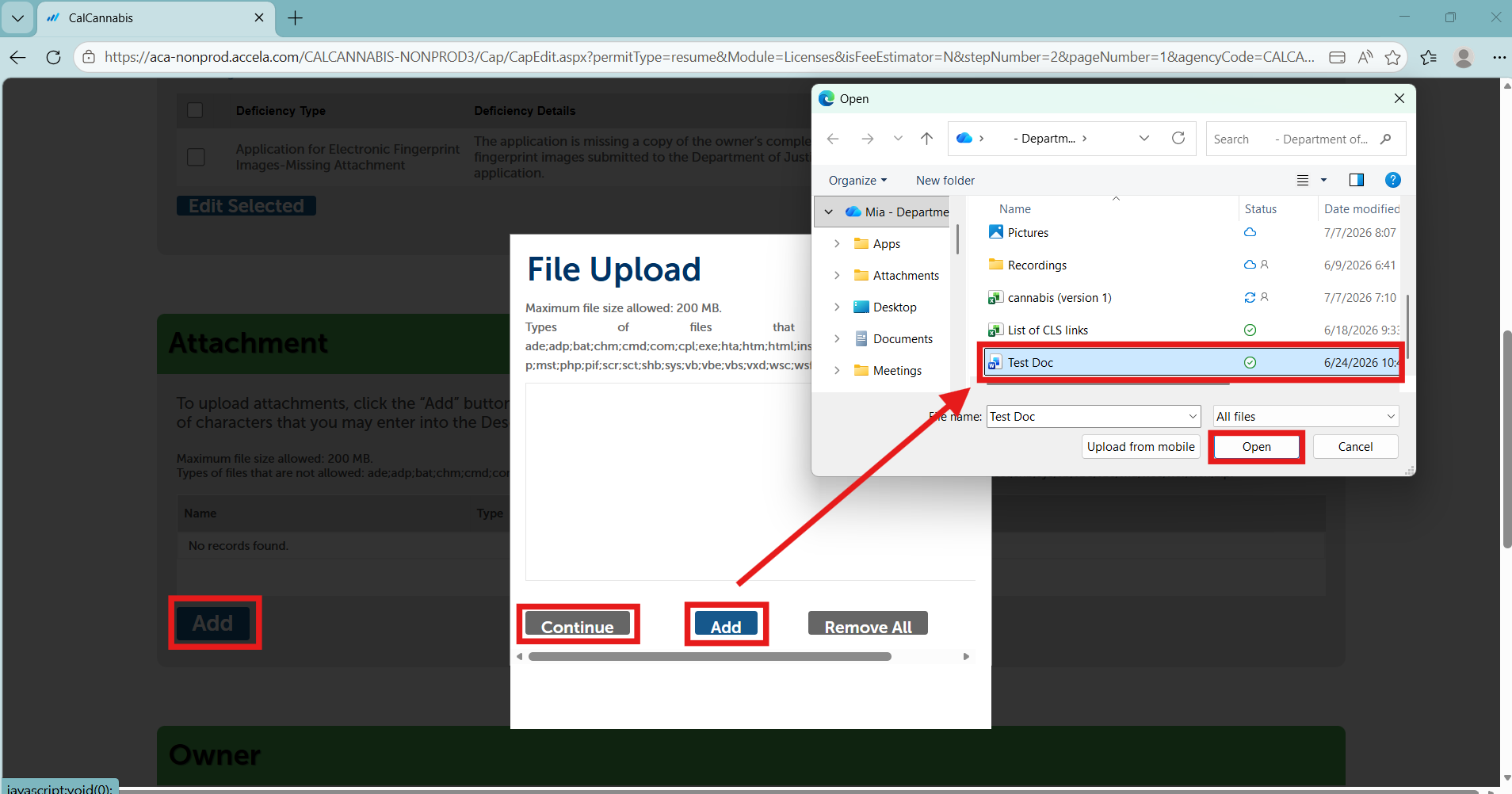Change the view layout icon in Open dialog
The height and width of the screenshot is (794, 1512).
pos(1303,180)
